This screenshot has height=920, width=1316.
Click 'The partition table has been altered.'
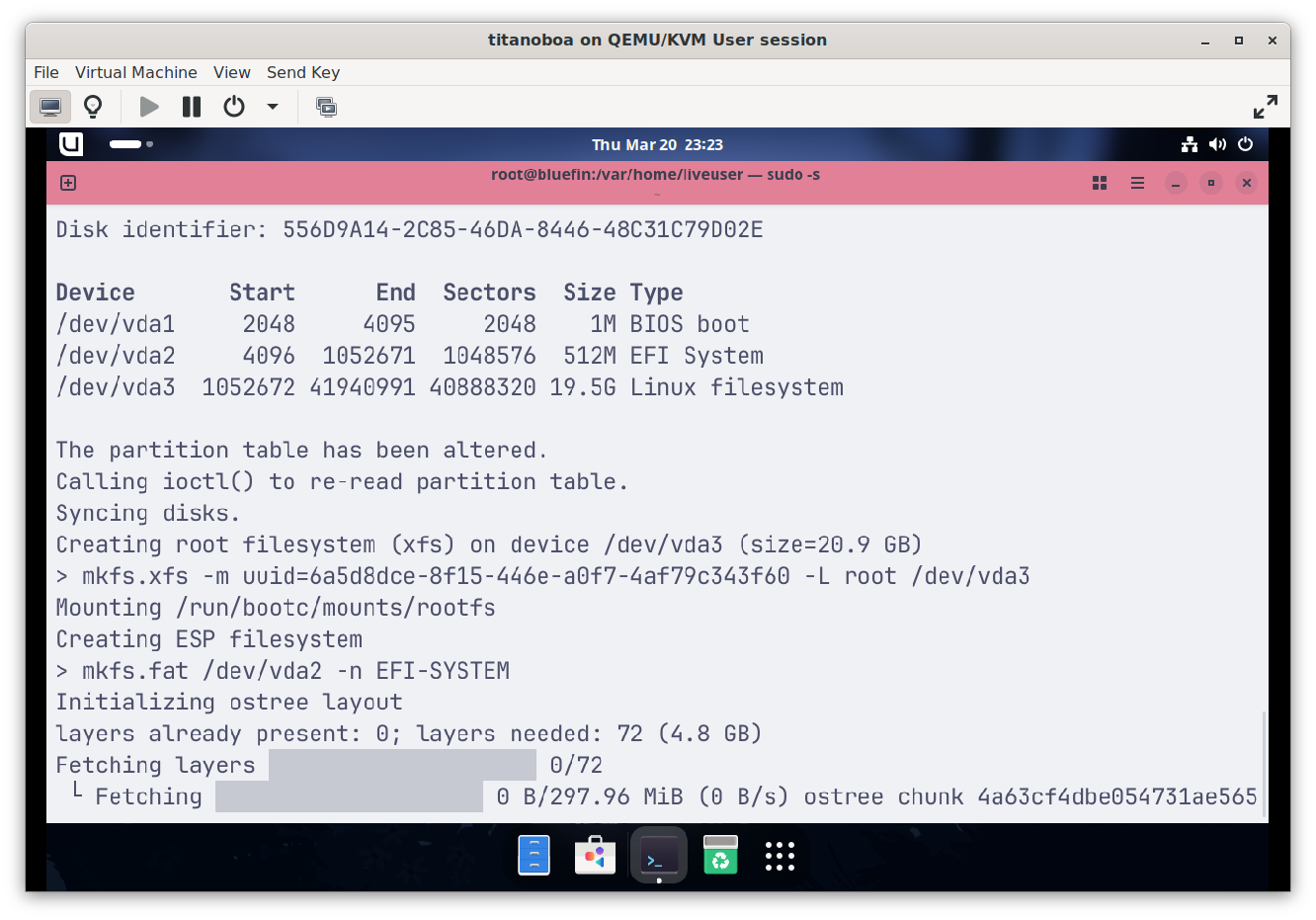[301, 451]
